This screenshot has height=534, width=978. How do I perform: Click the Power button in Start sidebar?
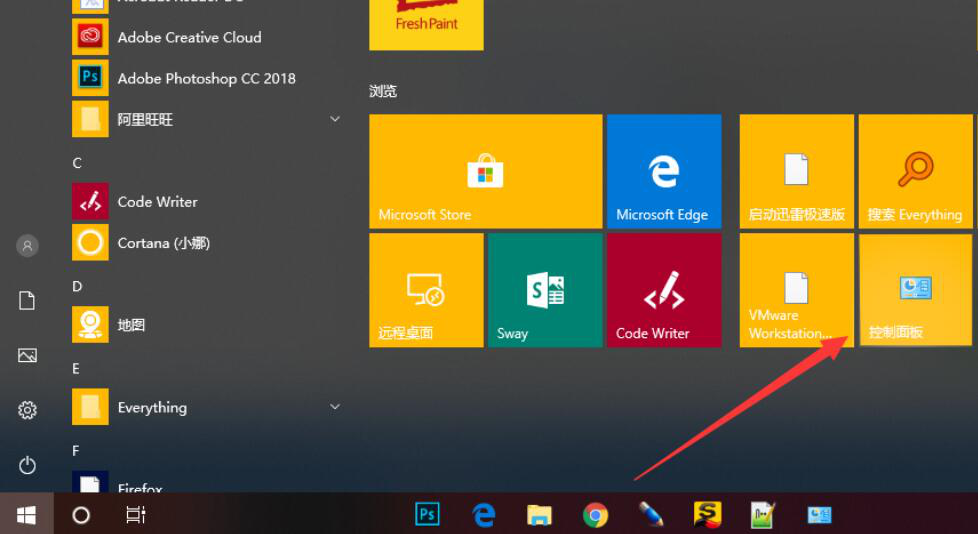(x=27, y=465)
